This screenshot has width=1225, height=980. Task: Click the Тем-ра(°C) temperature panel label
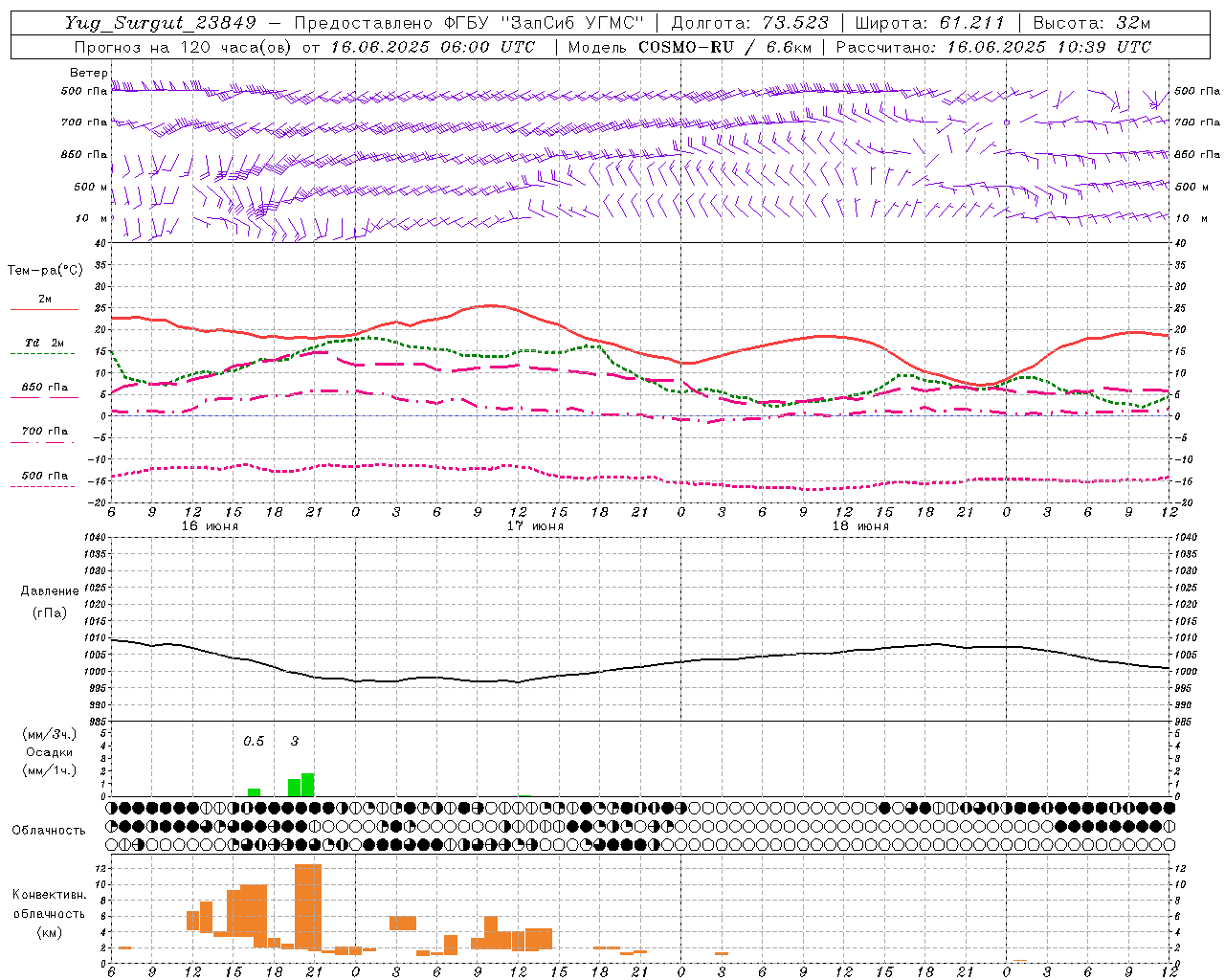pos(45,271)
